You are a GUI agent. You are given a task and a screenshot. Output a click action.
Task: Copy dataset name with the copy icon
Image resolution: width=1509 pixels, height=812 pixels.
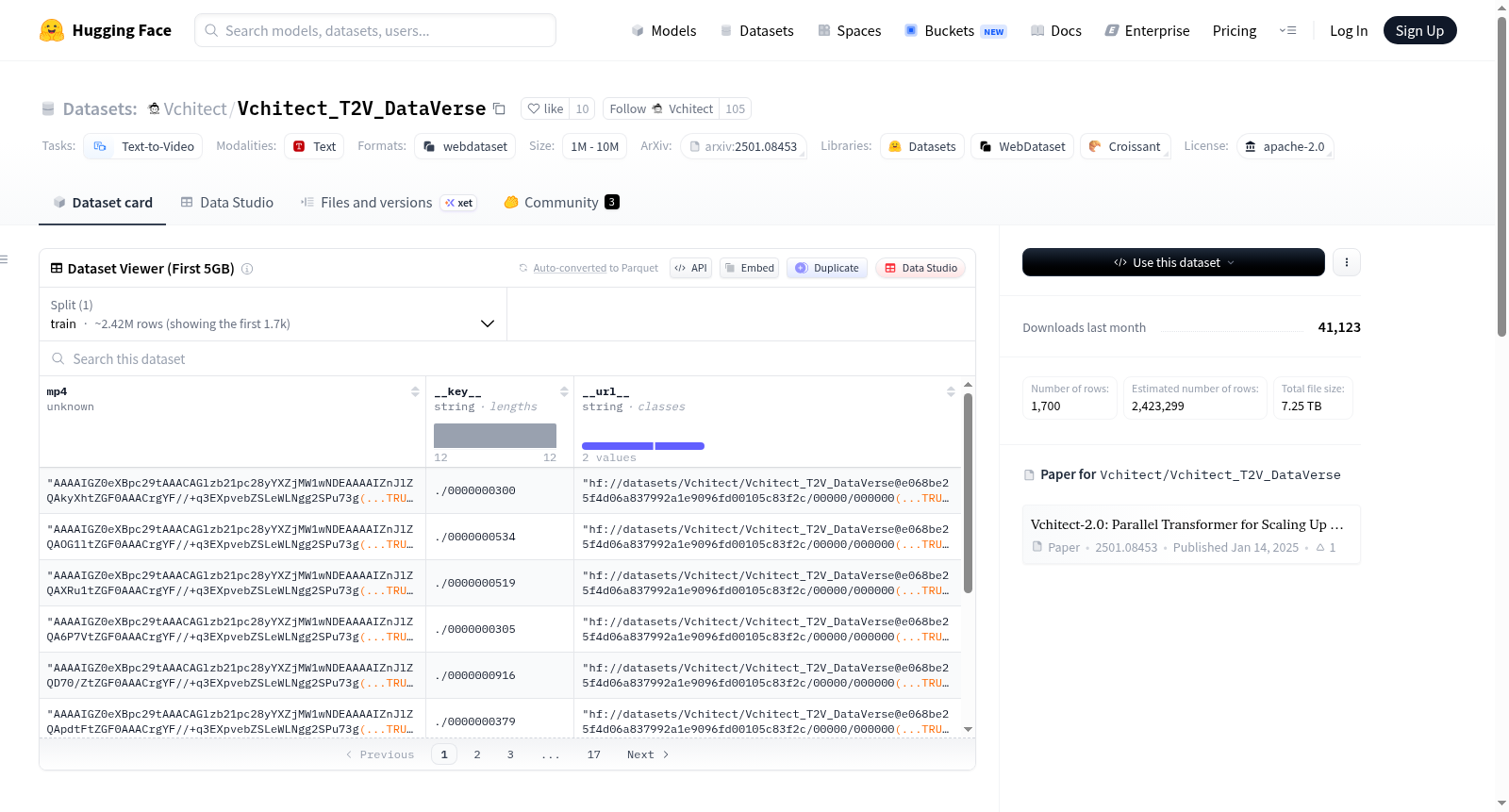coord(500,109)
